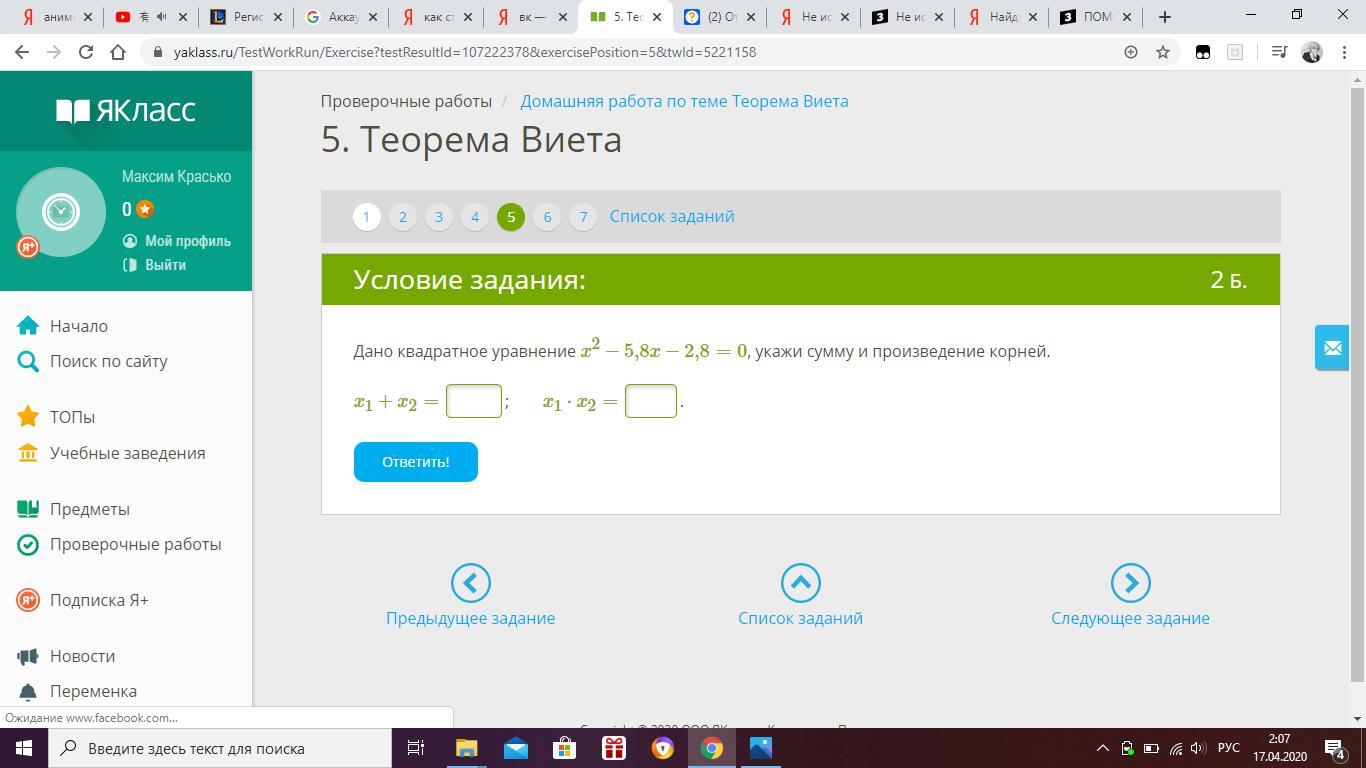Go back in browser history
Screen dimensions: 1366x768
22,52
